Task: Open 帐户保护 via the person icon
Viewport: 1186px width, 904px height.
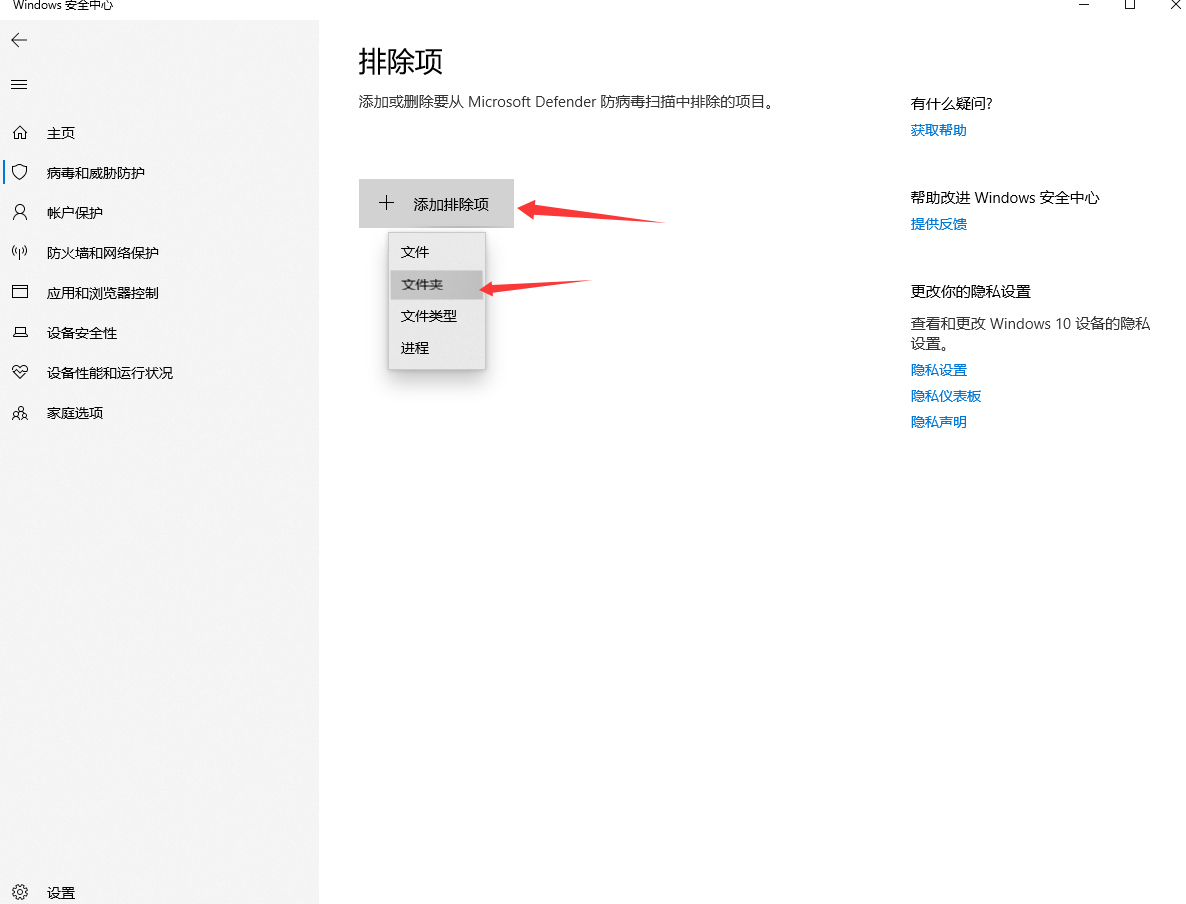Action: point(19,213)
